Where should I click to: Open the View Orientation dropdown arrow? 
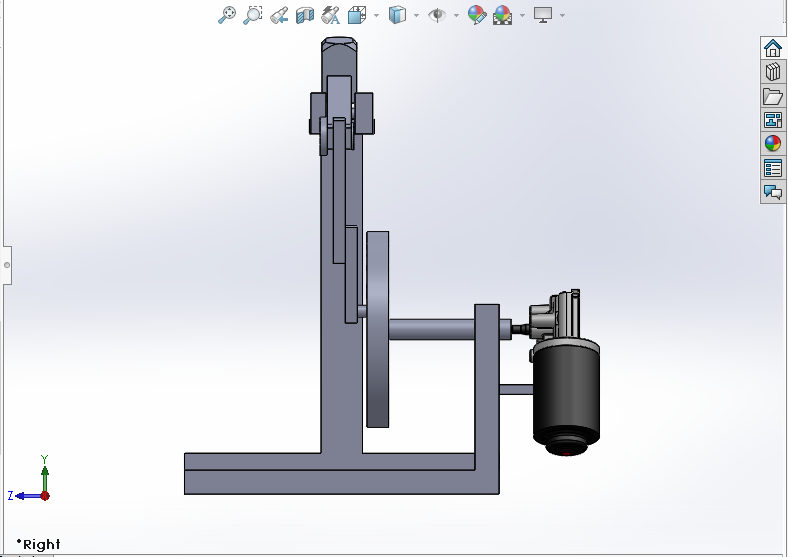(x=376, y=16)
